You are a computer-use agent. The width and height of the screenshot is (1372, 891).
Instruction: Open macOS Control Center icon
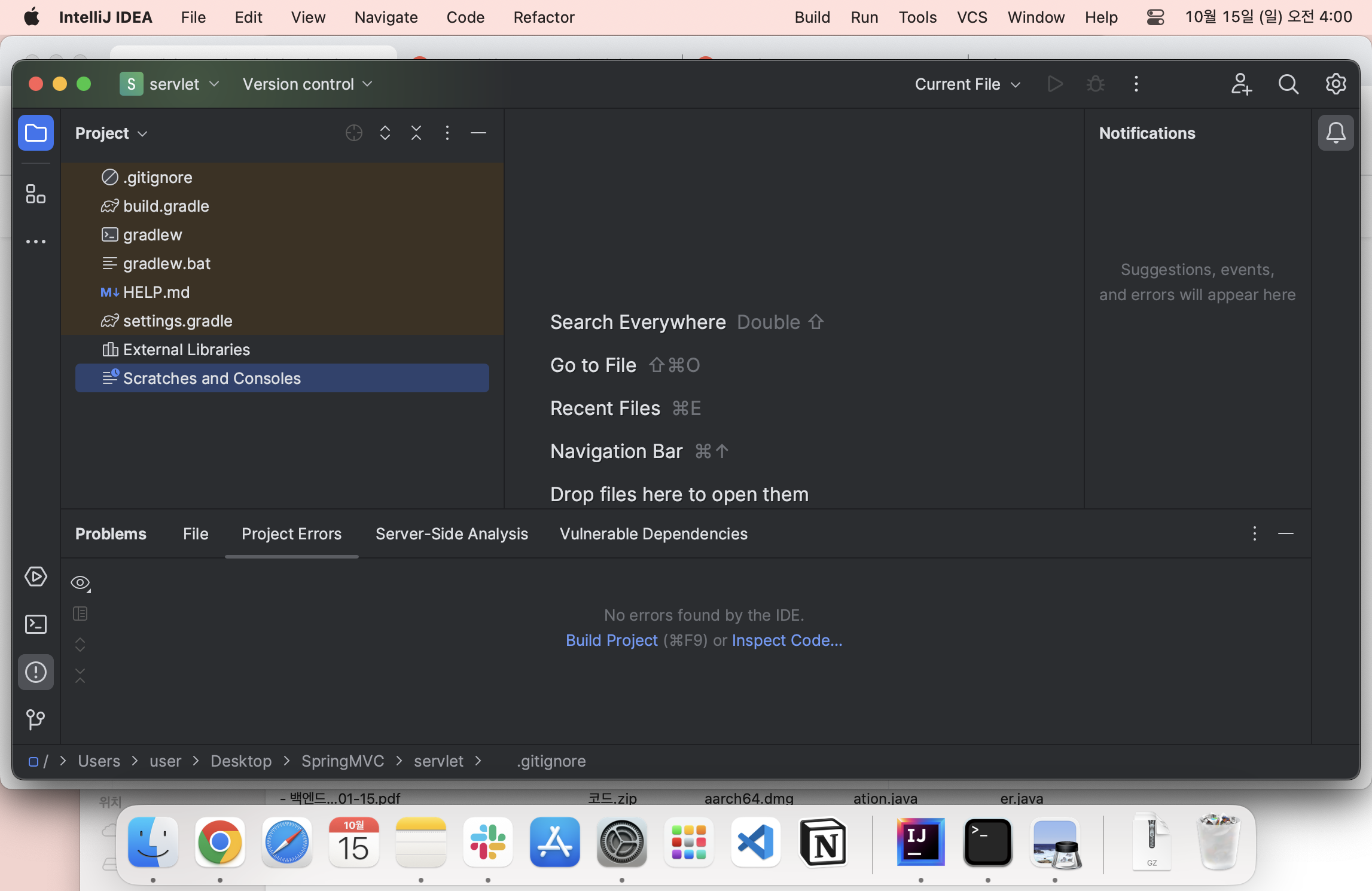click(1155, 17)
